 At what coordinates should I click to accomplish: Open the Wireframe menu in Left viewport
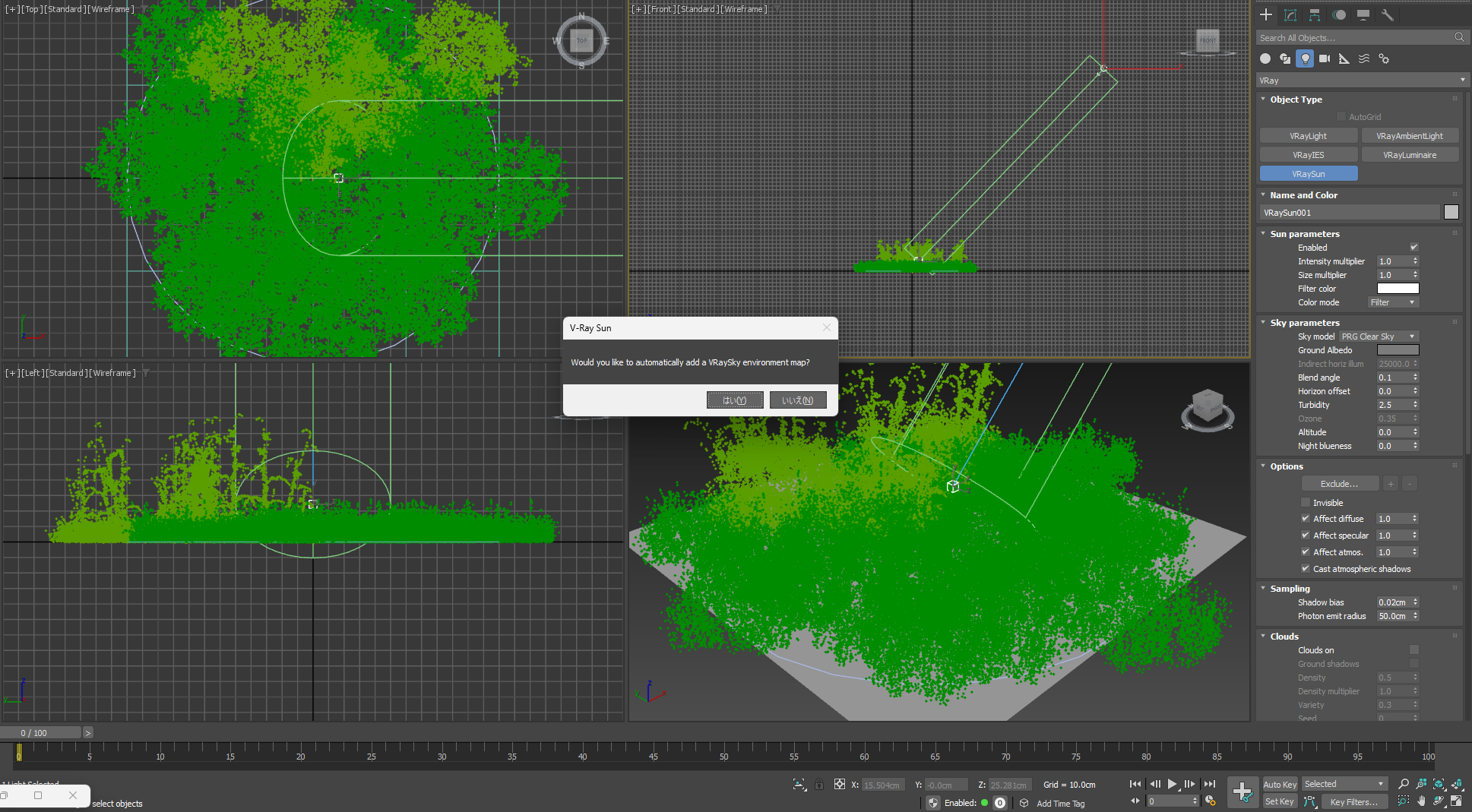point(112,373)
